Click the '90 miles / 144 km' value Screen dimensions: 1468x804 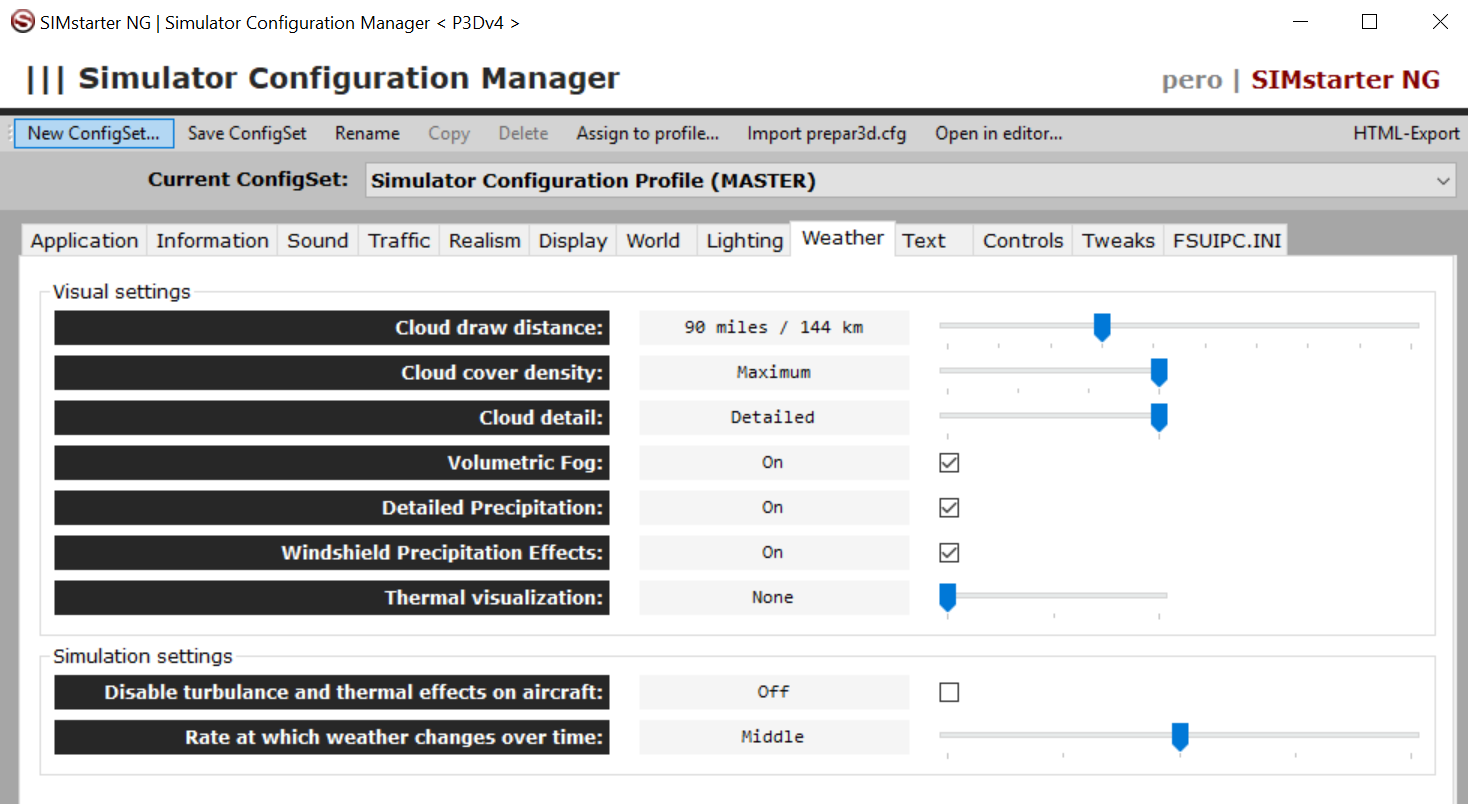tap(774, 327)
